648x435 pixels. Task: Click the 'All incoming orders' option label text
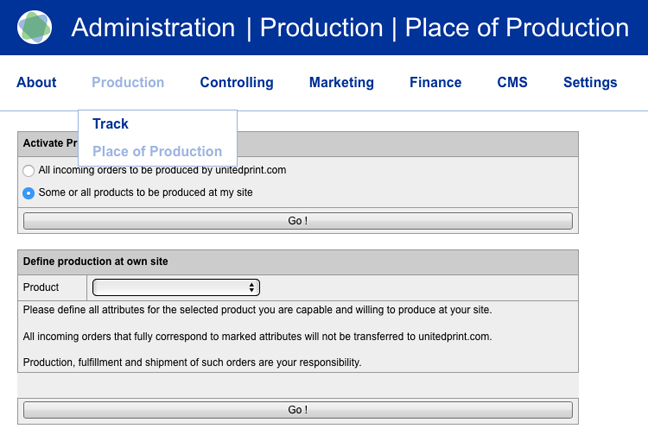point(162,171)
